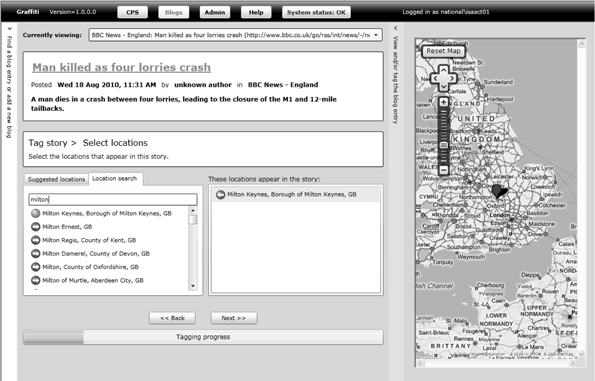Open the CPS menu
595x381 pixels.
click(x=132, y=12)
